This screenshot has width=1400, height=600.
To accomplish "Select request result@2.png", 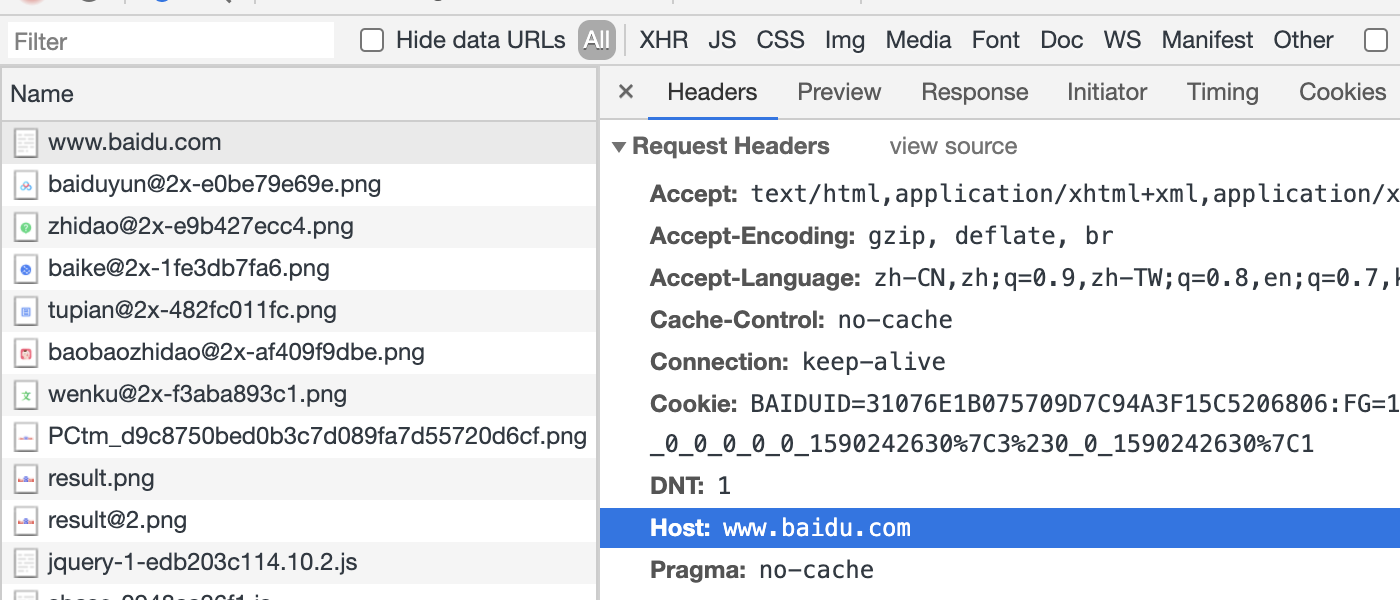I will 298,520.
